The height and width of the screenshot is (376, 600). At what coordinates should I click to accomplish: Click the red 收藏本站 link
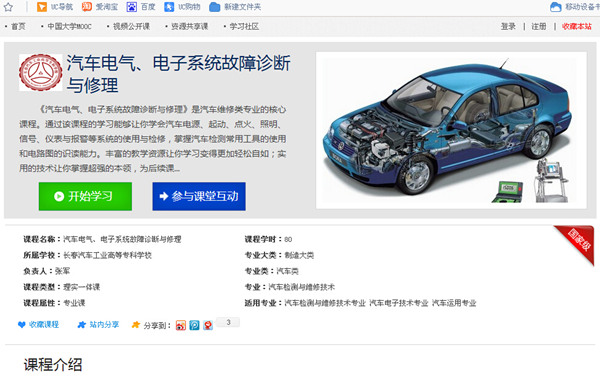[x=577, y=26]
